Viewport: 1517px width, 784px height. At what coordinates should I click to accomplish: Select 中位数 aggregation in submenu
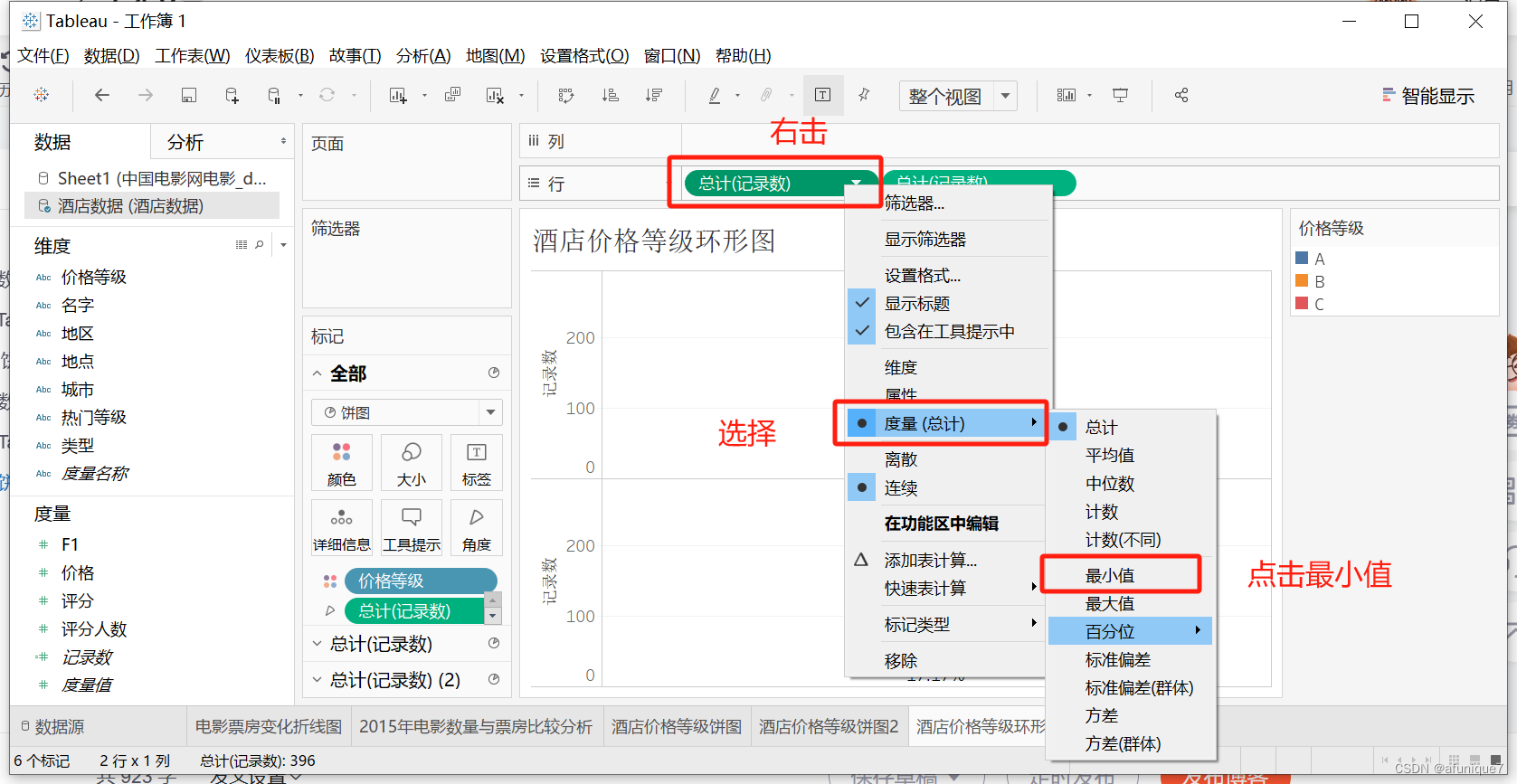click(x=1131, y=484)
